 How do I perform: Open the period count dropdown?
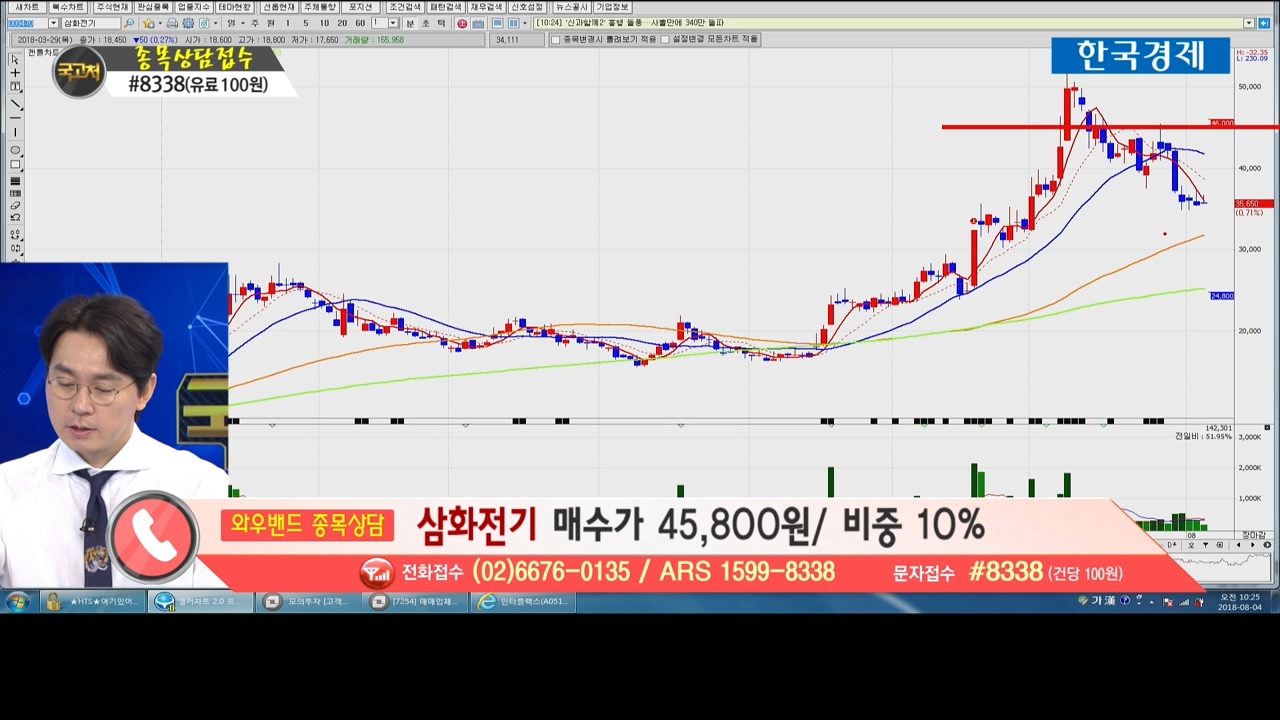pyautogui.click(x=393, y=23)
